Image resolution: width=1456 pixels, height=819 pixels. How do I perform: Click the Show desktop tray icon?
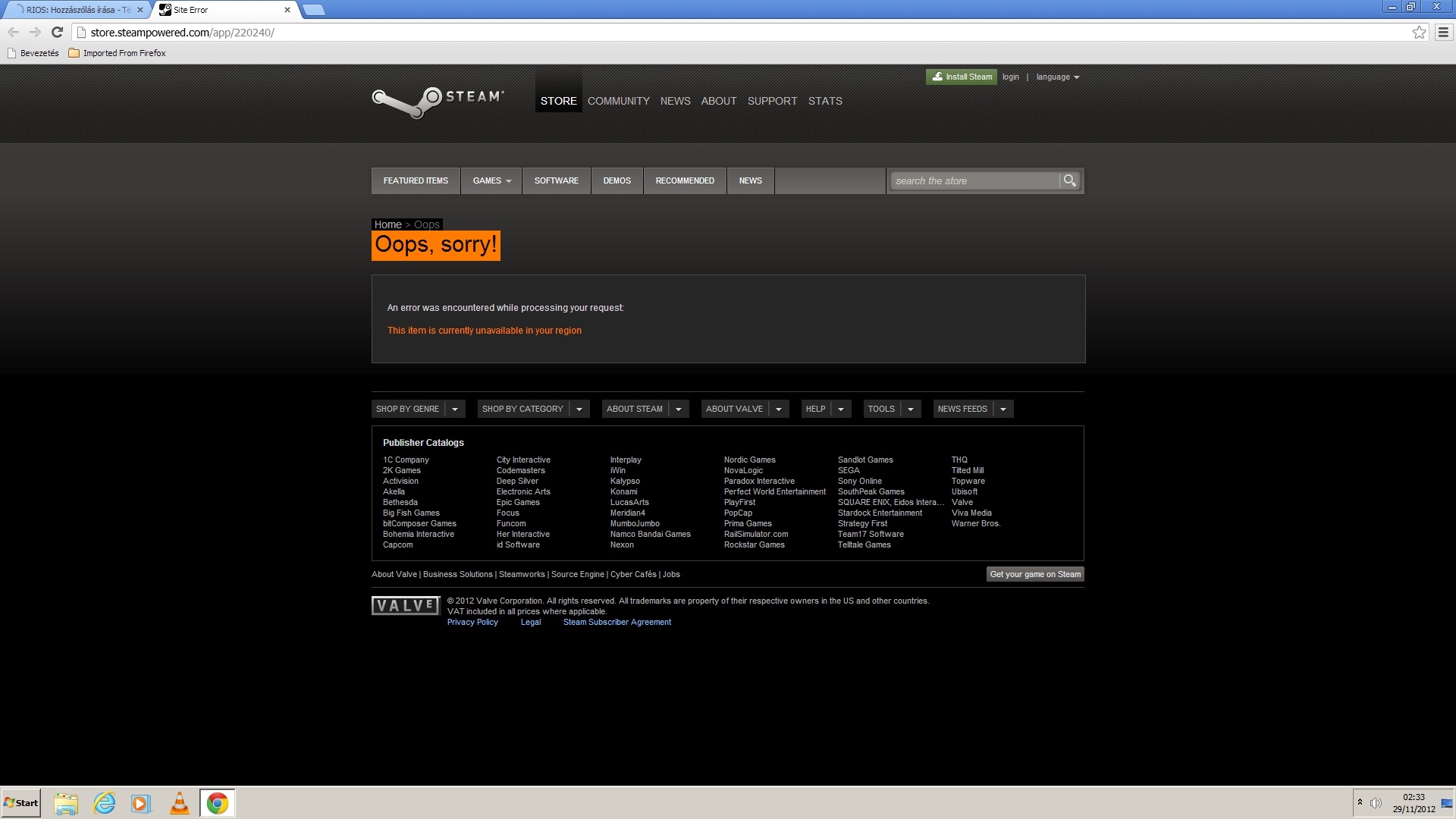click(x=1446, y=803)
